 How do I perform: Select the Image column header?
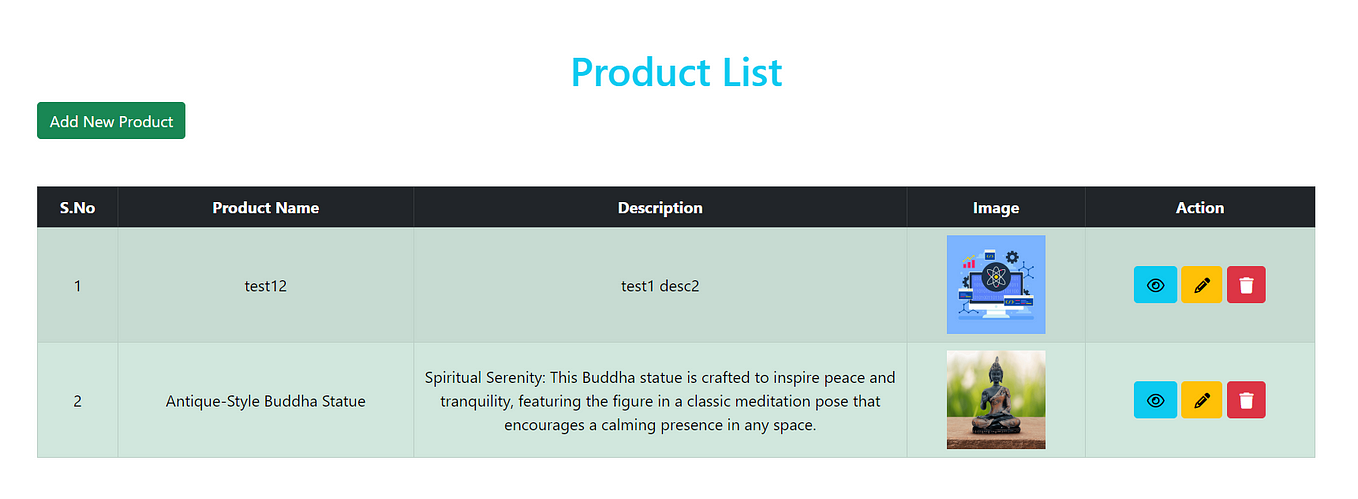click(x=996, y=208)
